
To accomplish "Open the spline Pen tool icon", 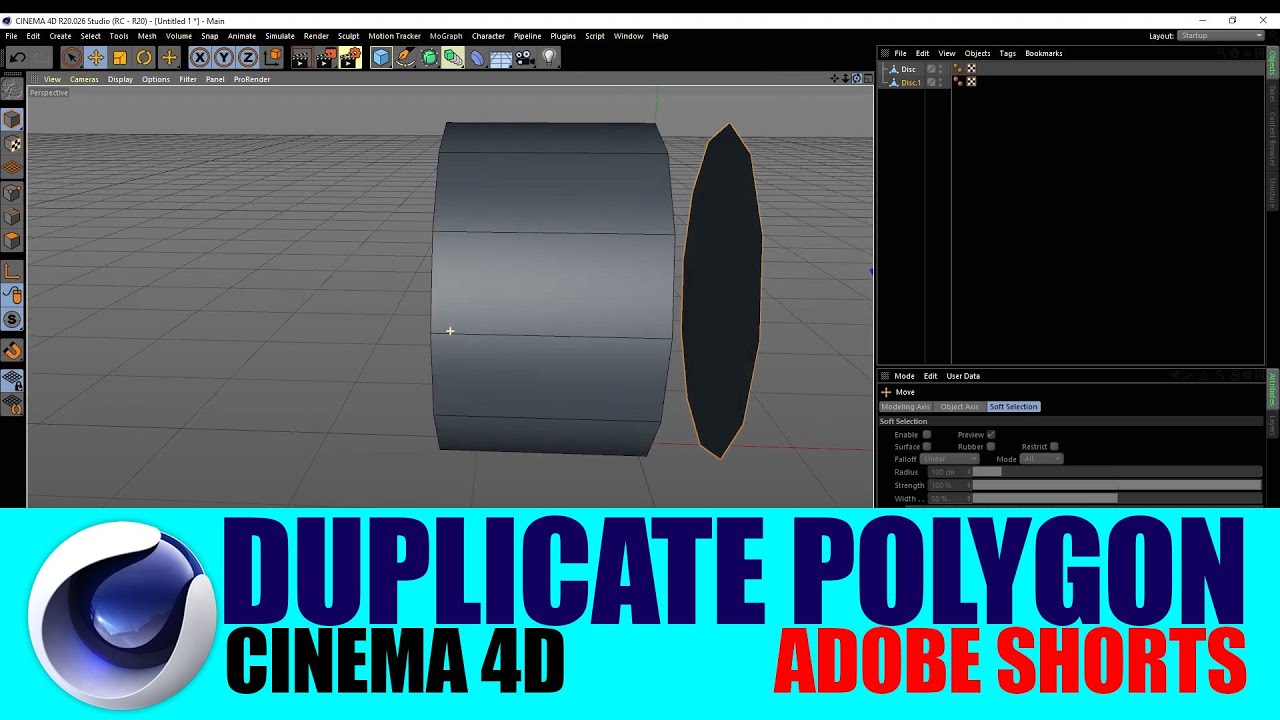I will pyautogui.click(x=405, y=58).
